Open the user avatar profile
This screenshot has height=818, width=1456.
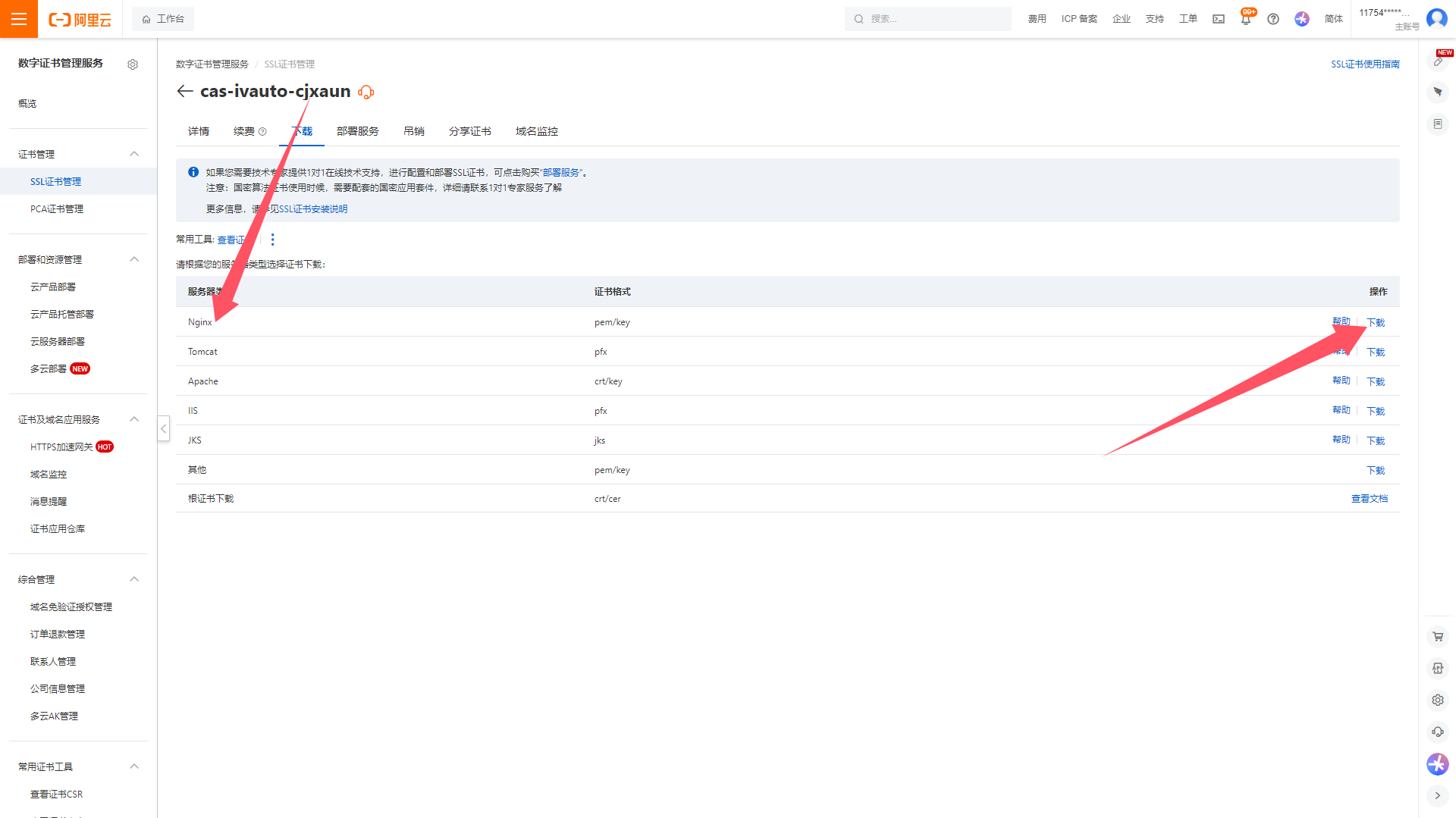point(1437,19)
